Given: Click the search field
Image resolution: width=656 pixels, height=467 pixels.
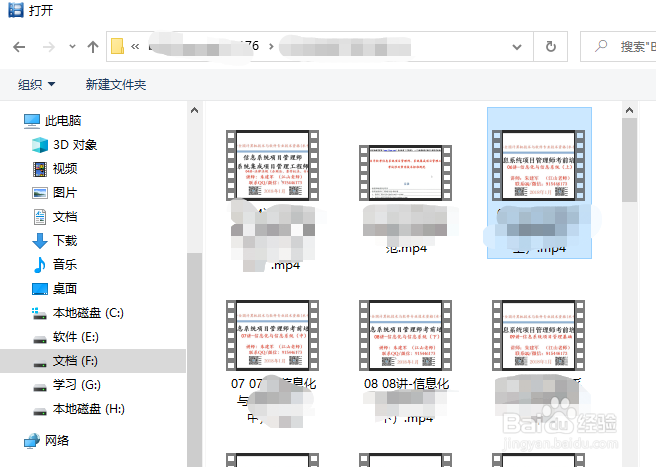Looking at the screenshot, I should click(x=618, y=46).
